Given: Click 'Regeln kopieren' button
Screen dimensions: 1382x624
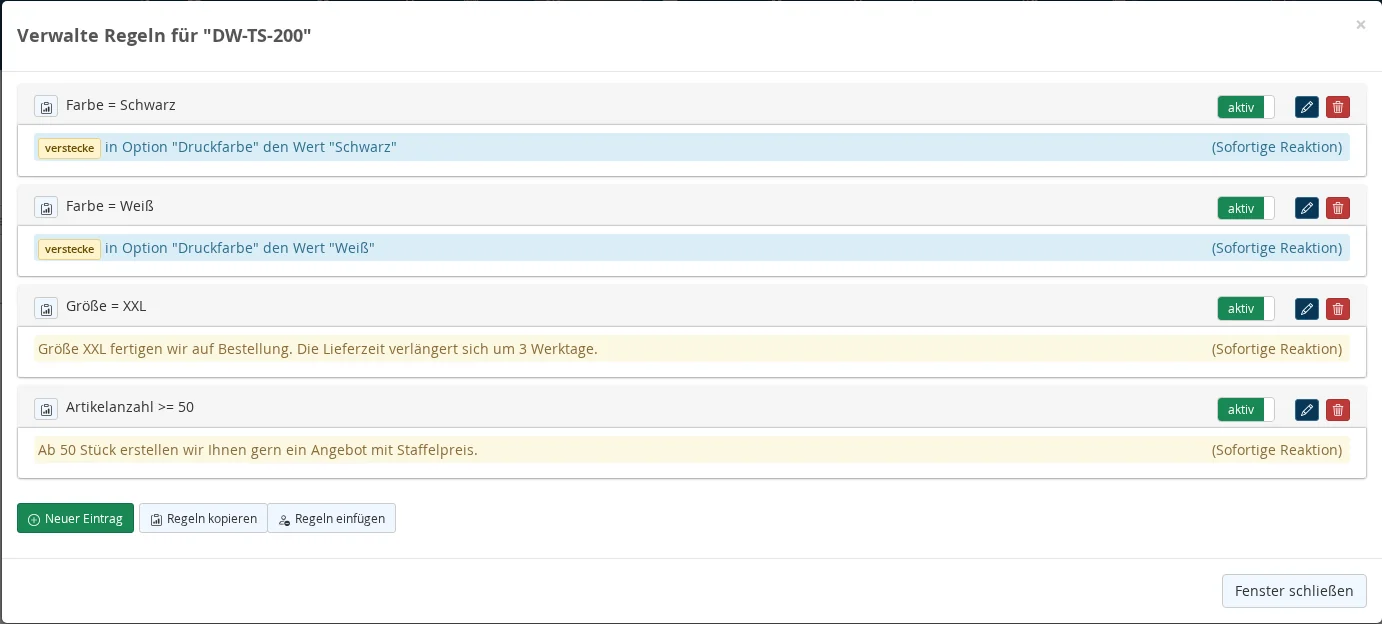Looking at the screenshot, I should (203, 518).
